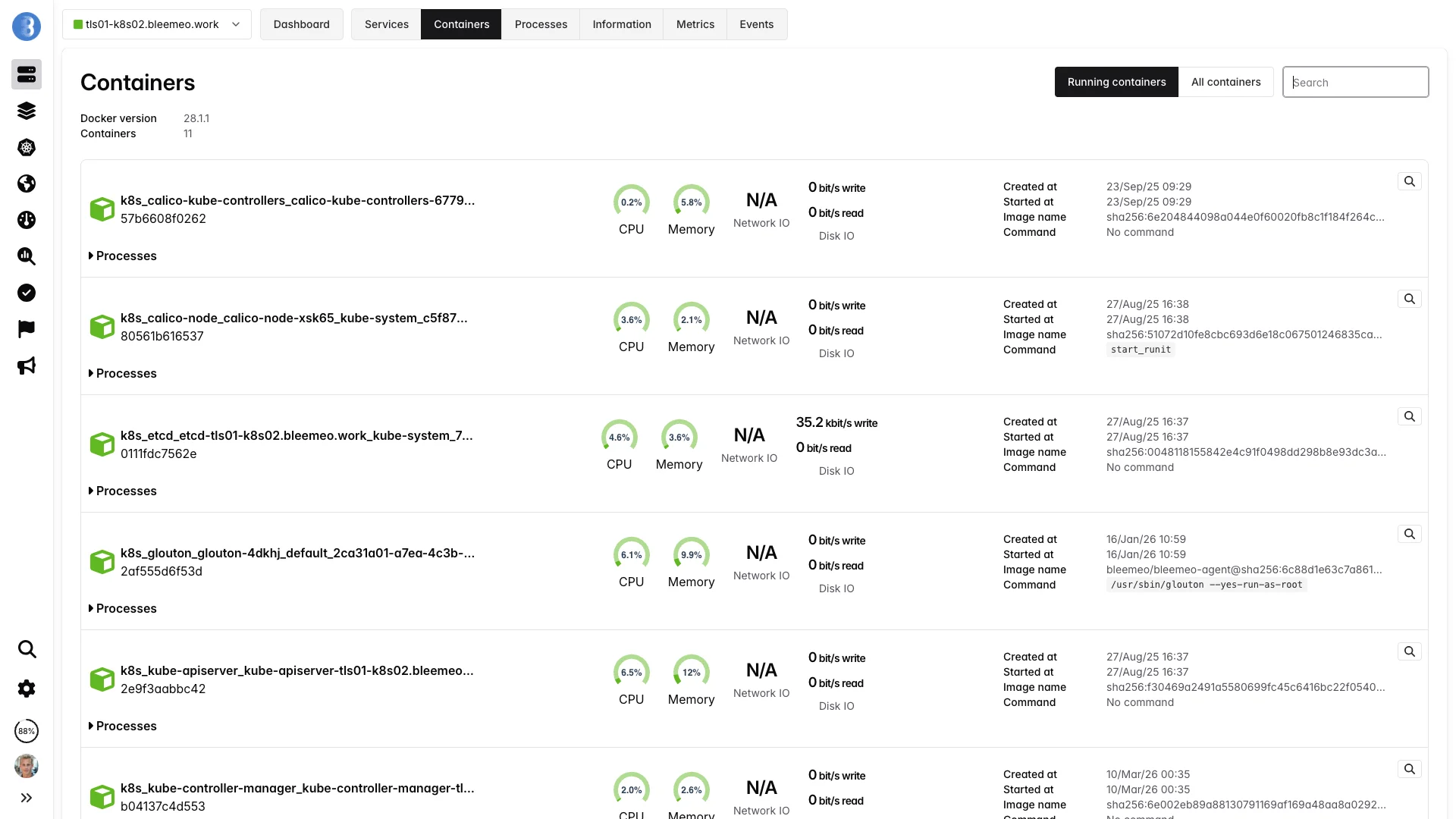Click the globe icon in the sidebar
Screen dimensions: 1456x819
point(27,184)
